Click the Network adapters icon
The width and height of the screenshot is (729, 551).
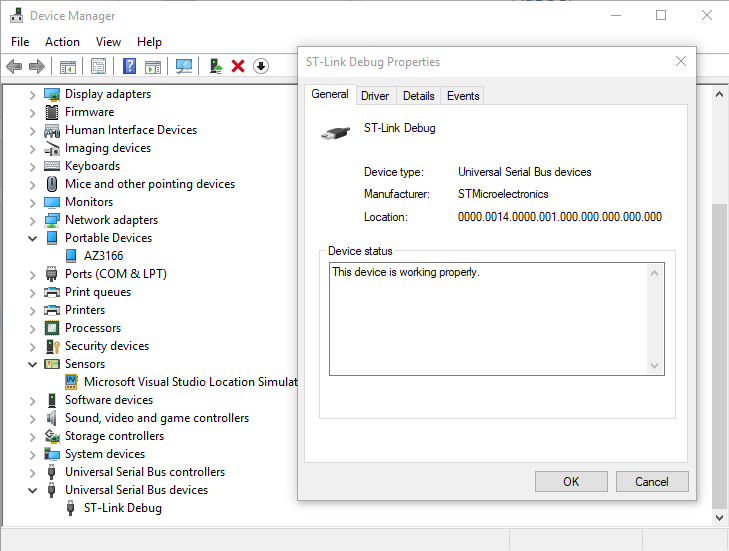(52, 220)
